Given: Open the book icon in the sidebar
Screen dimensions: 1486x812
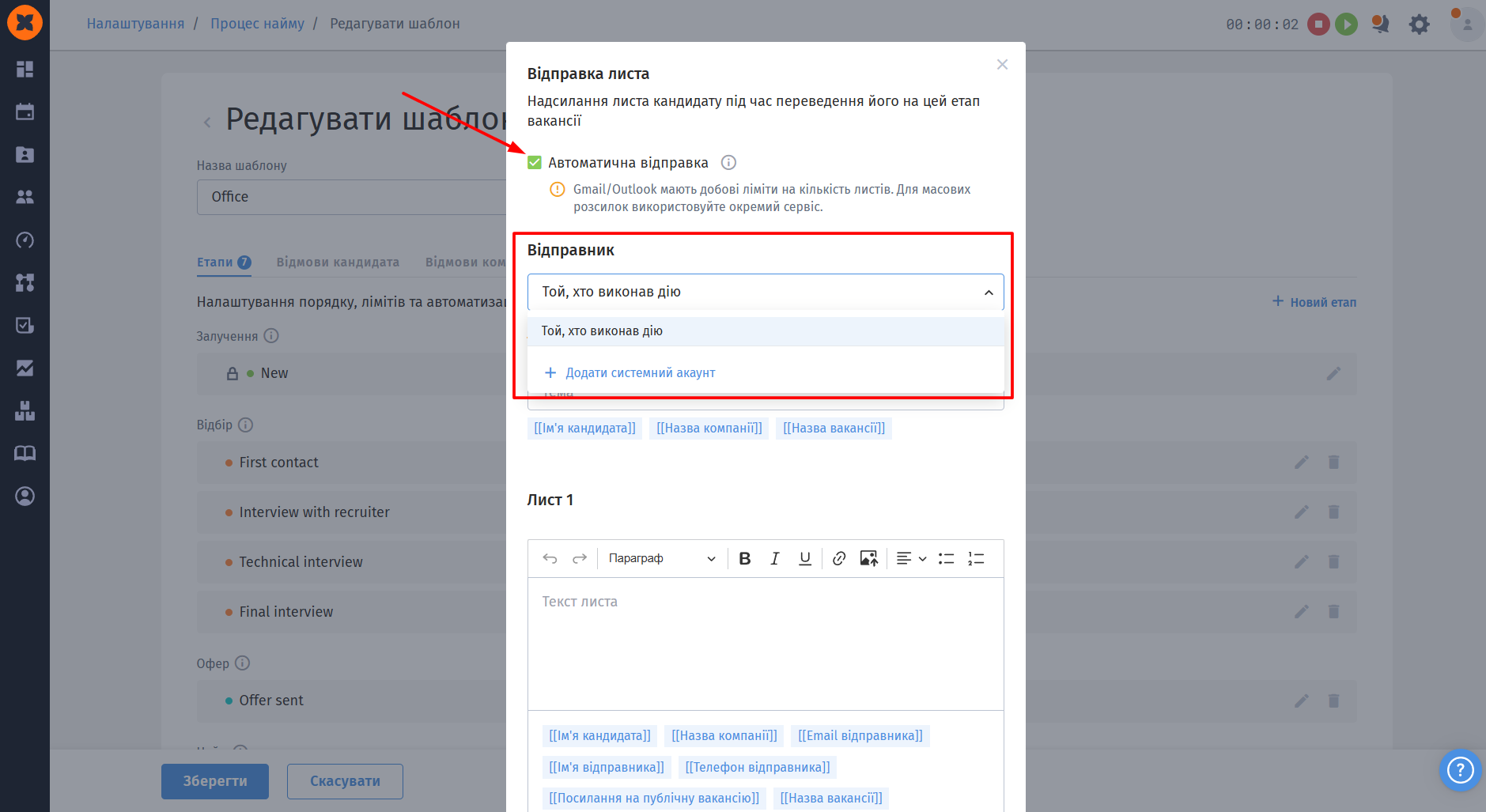Looking at the screenshot, I should click(x=25, y=453).
